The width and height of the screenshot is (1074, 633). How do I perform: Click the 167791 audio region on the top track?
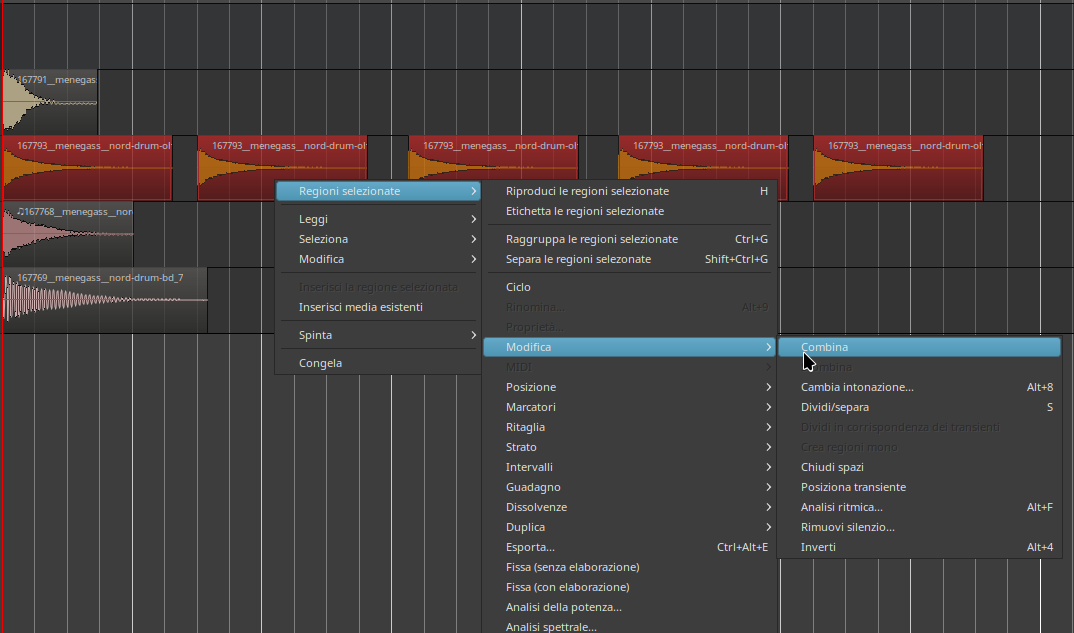point(50,100)
